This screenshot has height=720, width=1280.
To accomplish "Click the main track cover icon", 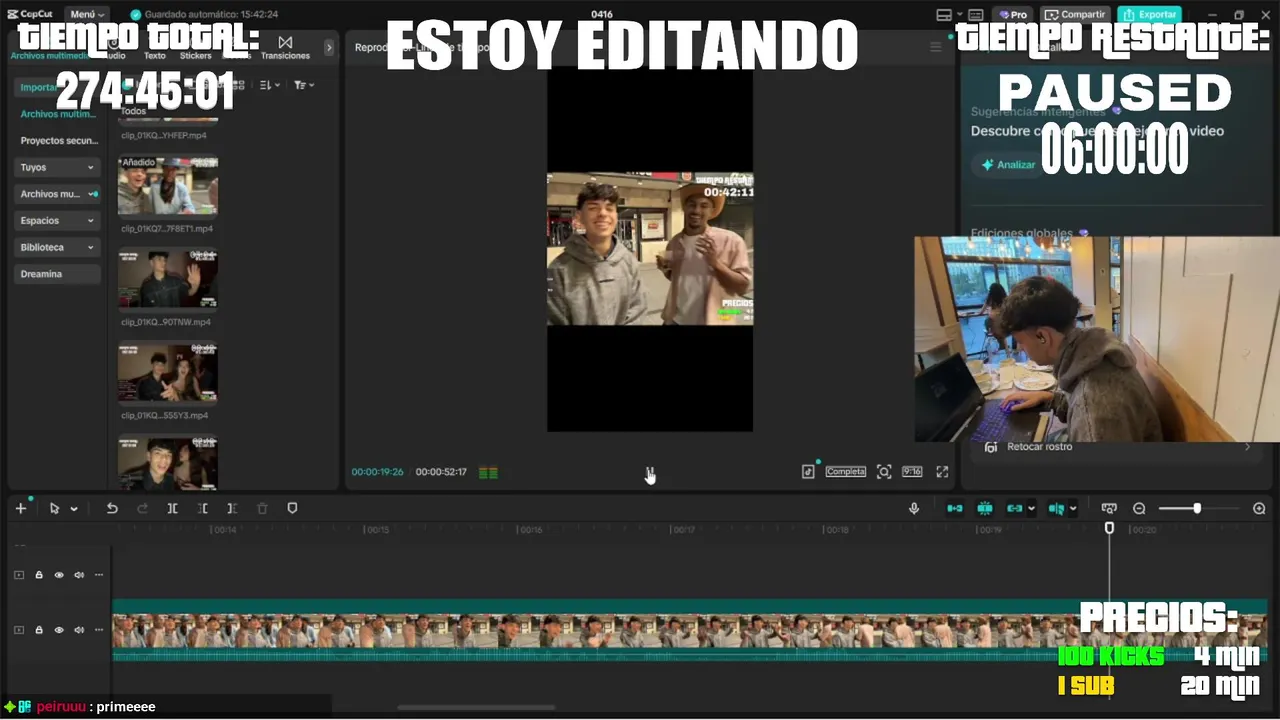I will click(18, 630).
